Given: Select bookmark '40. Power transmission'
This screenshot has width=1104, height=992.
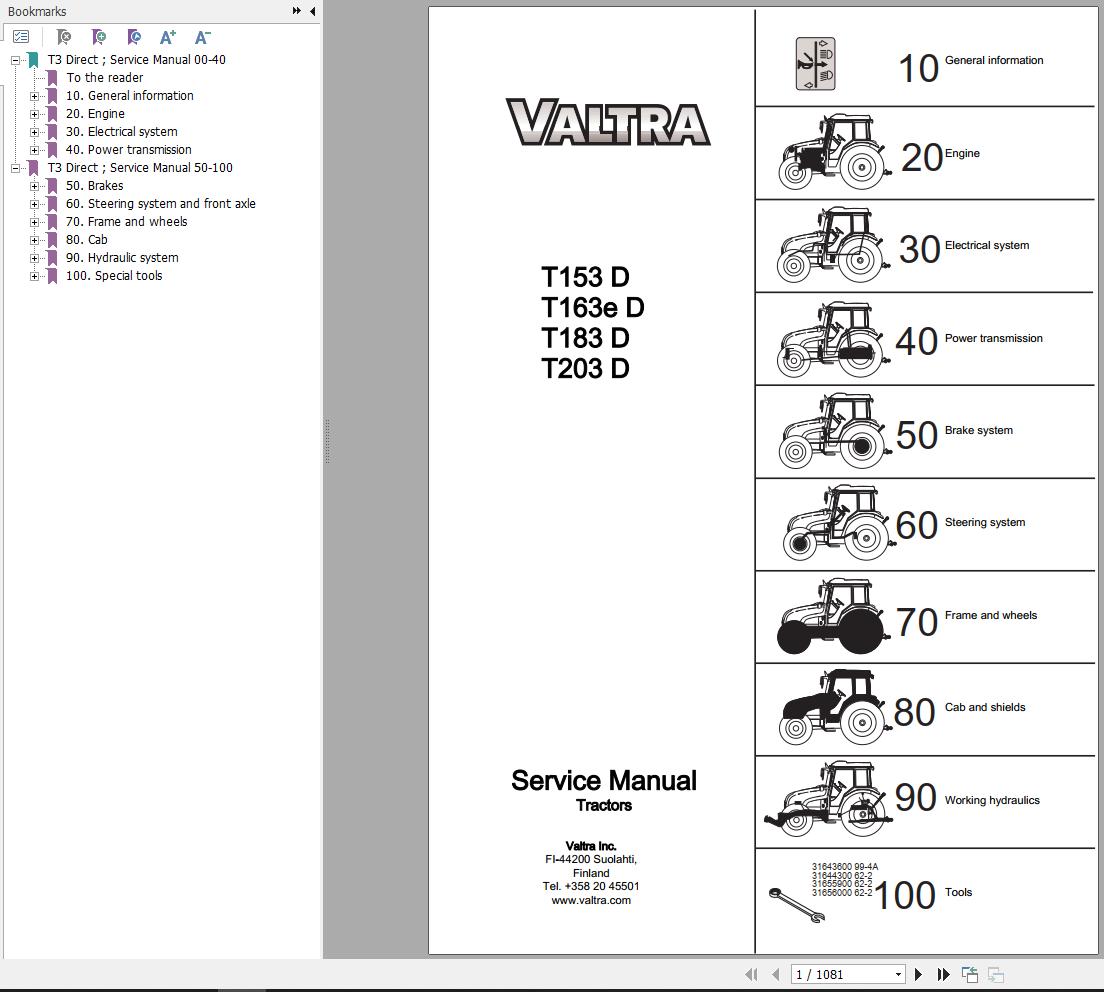Looking at the screenshot, I should pos(129,149).
